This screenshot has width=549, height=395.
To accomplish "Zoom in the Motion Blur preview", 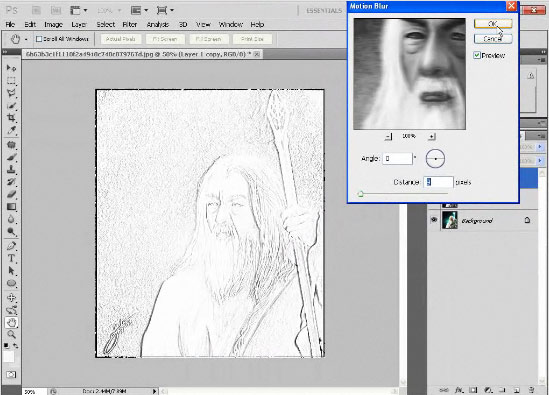I will pos(432,136).
